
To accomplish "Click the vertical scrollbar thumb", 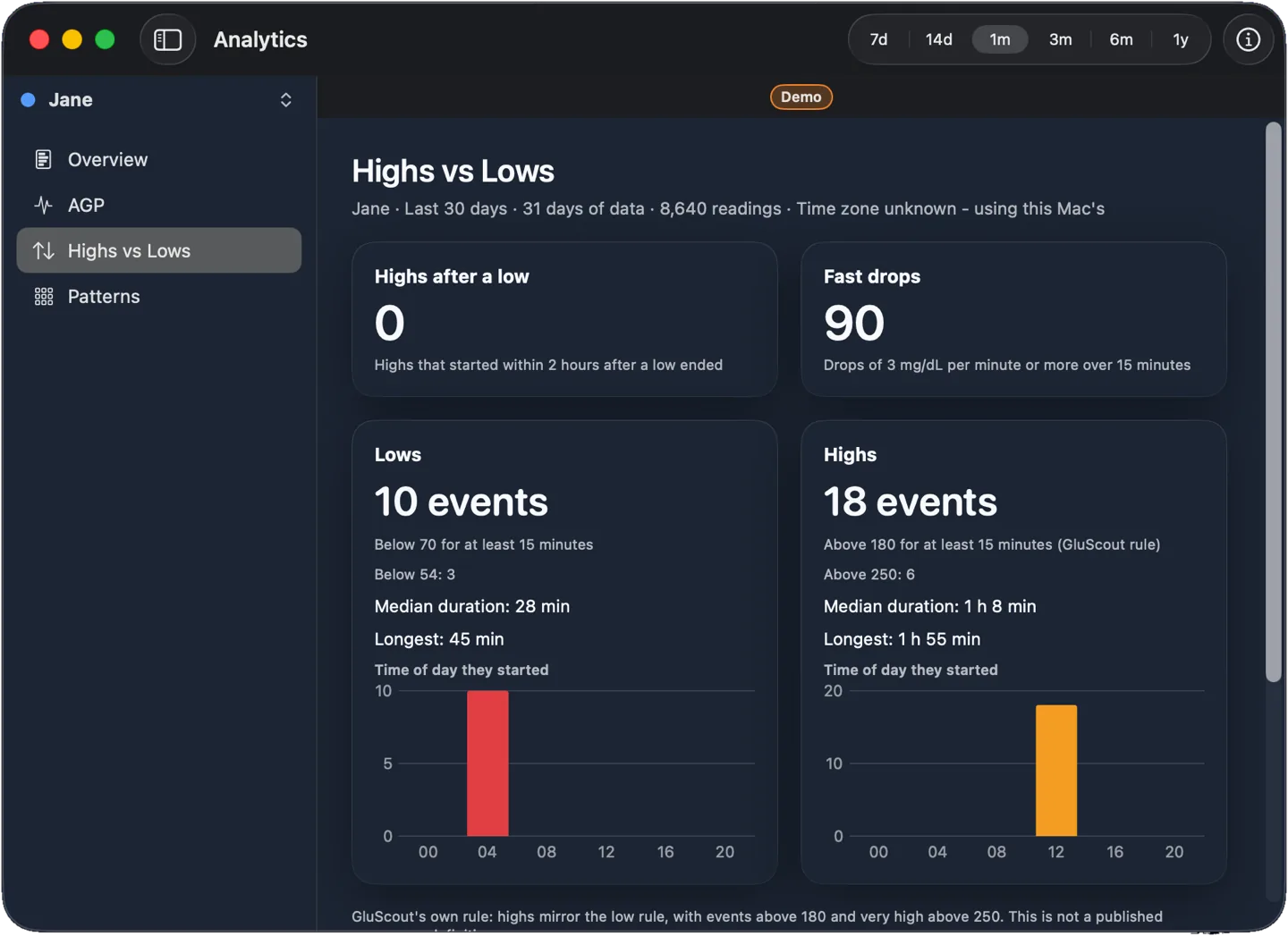I will [1273, 402].
